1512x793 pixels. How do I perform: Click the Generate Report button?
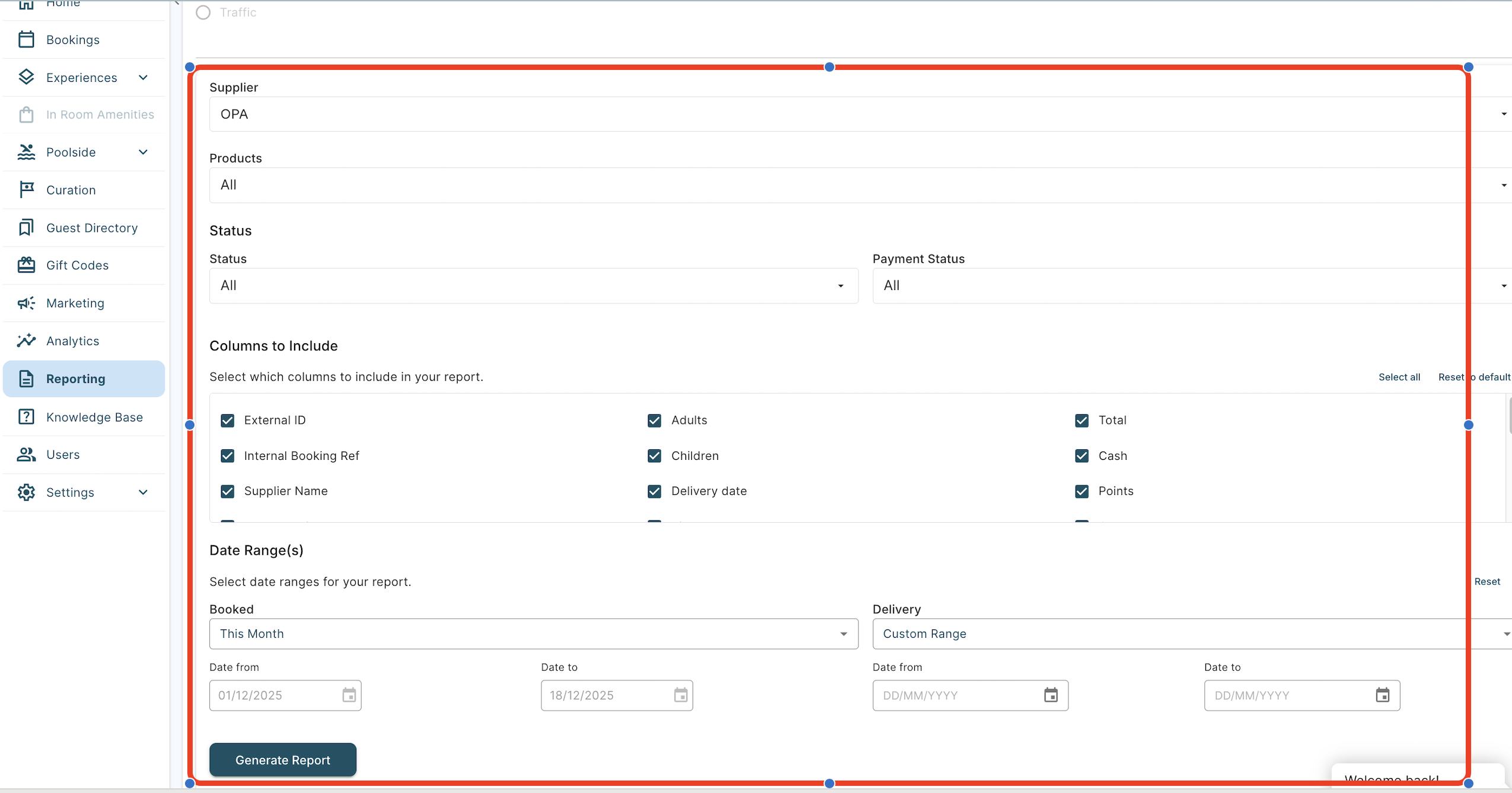(x=283, y=760)
